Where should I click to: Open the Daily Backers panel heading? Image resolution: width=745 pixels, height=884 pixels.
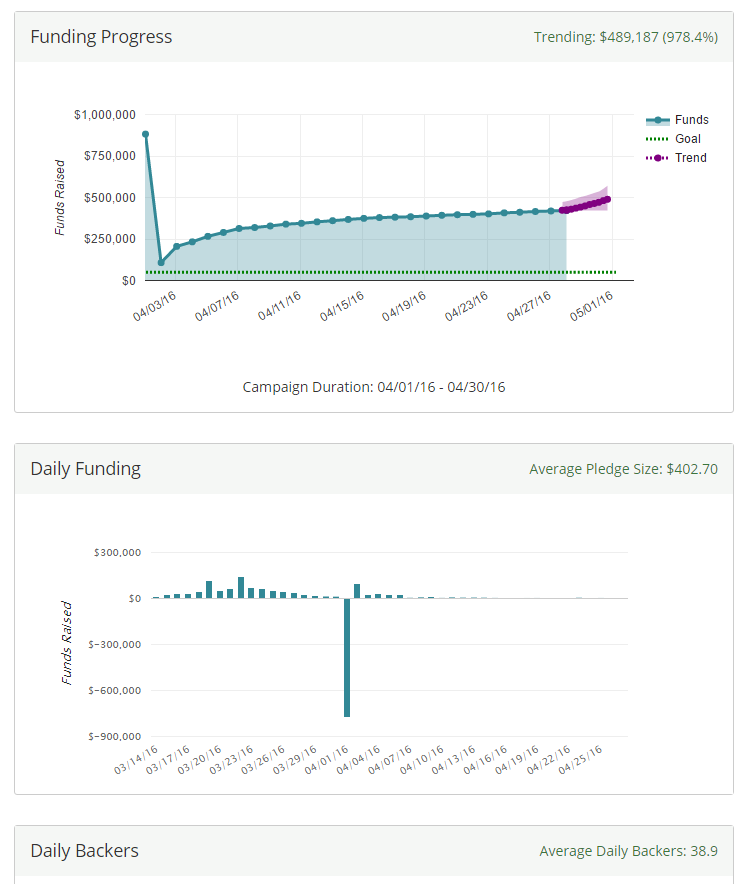[84, 851]
